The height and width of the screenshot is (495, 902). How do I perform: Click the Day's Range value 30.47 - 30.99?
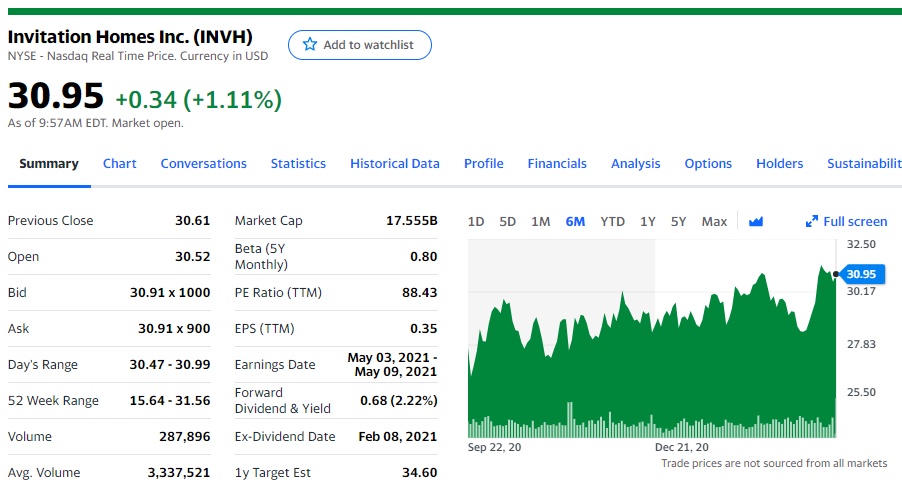[170, 364]
